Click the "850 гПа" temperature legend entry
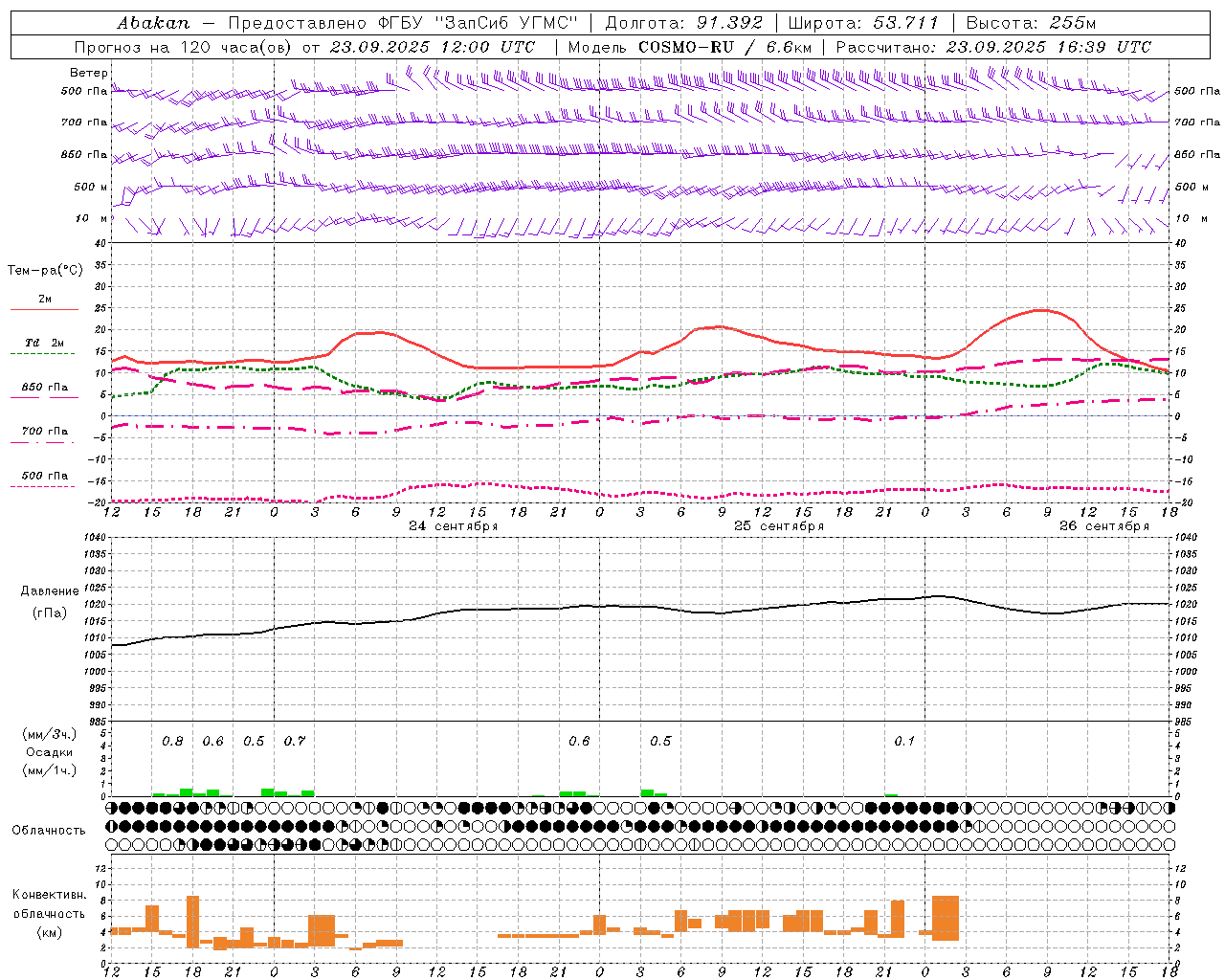 [45, 388]
